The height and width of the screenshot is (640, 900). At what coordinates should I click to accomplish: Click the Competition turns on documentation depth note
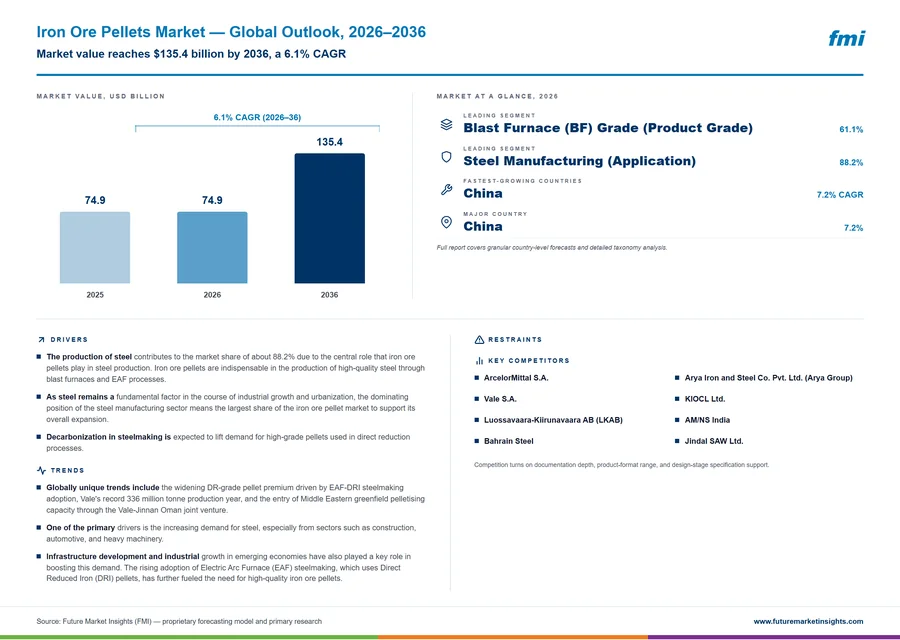(622, 465)
